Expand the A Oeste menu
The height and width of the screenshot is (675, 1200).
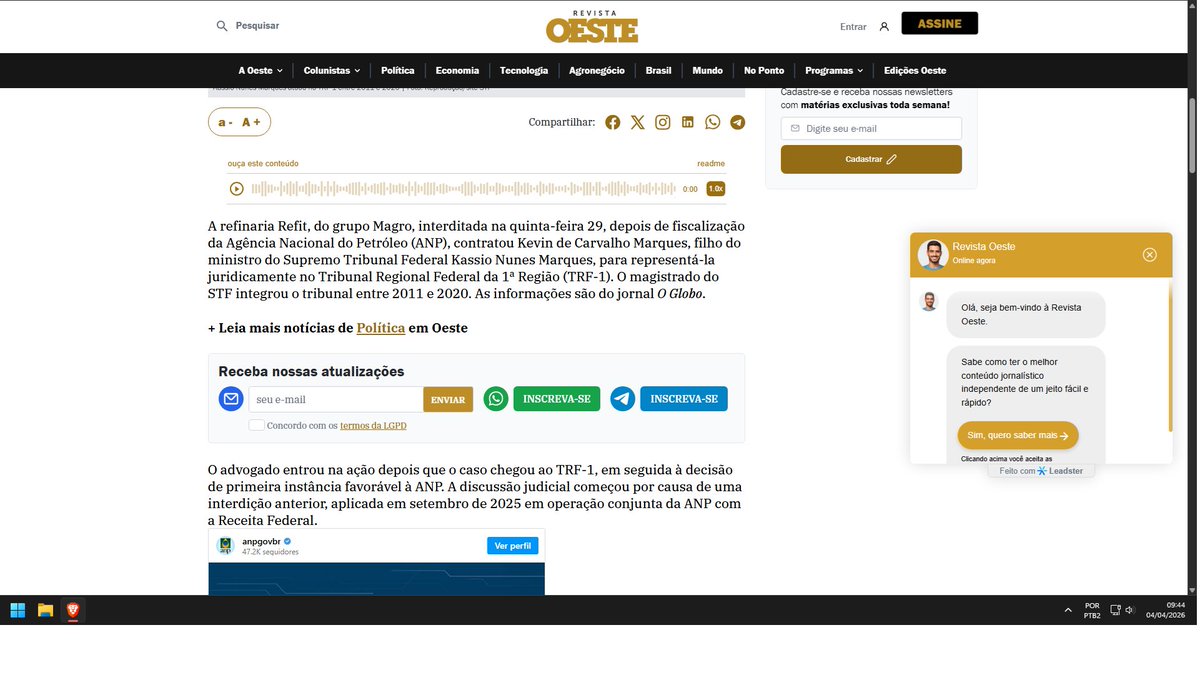[260, 70]
